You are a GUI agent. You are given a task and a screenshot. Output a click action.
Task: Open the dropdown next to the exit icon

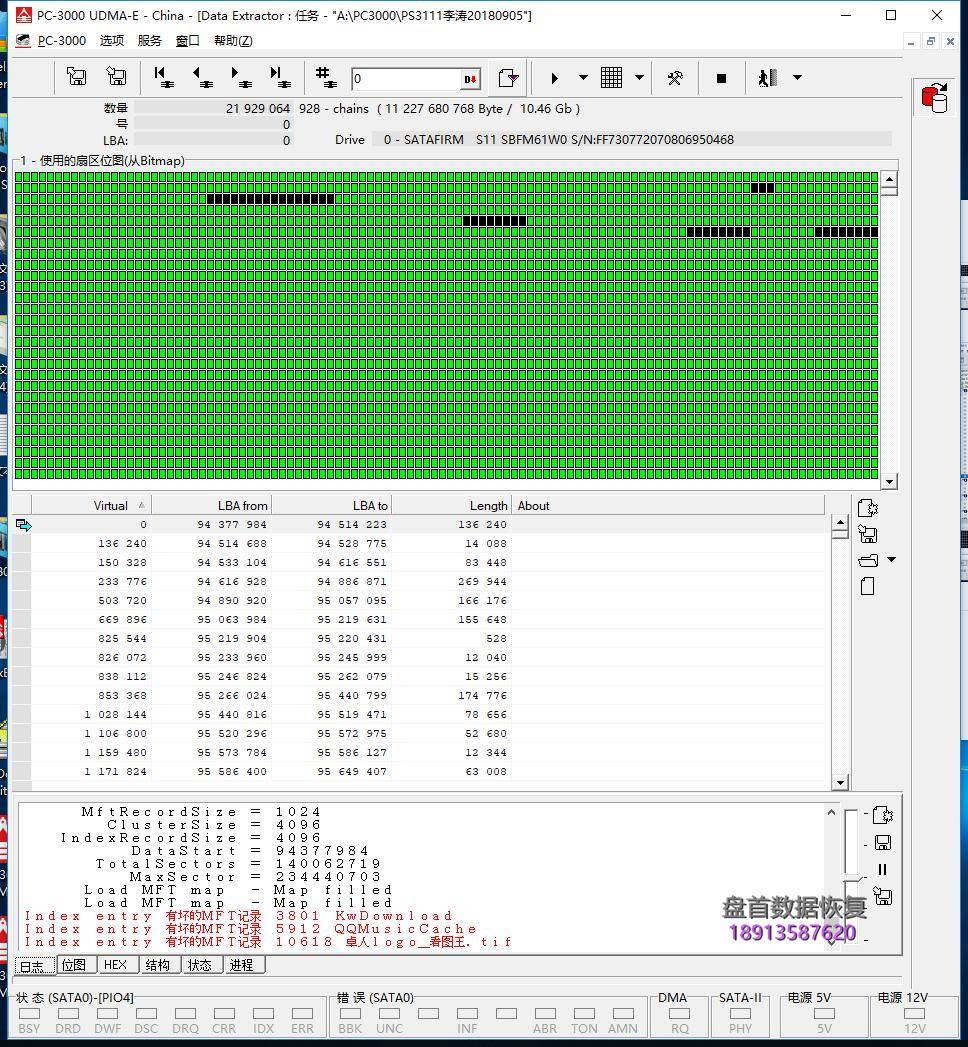[x=797, y=78]
